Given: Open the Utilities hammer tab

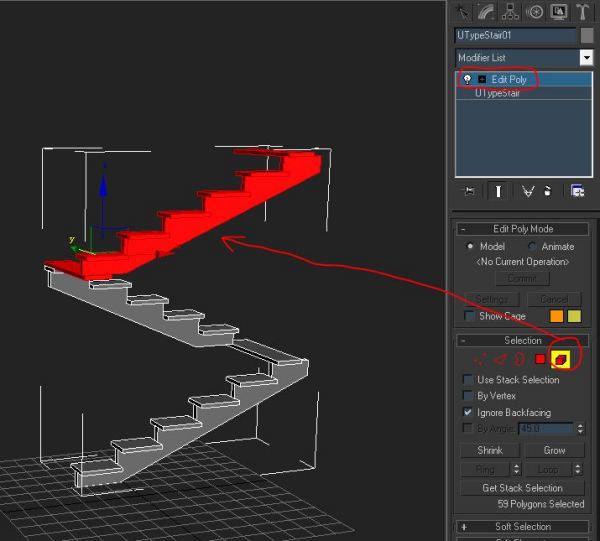Looking at the screenshot, I should pos(582,12).
